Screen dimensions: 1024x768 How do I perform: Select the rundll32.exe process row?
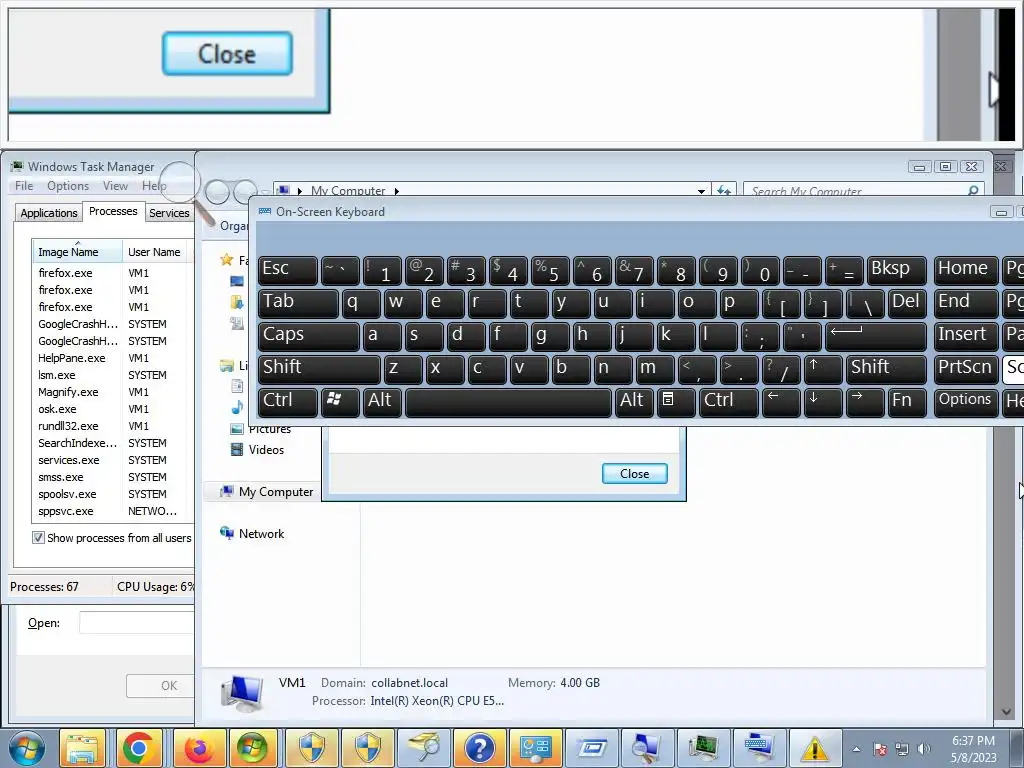pos(111,426)
